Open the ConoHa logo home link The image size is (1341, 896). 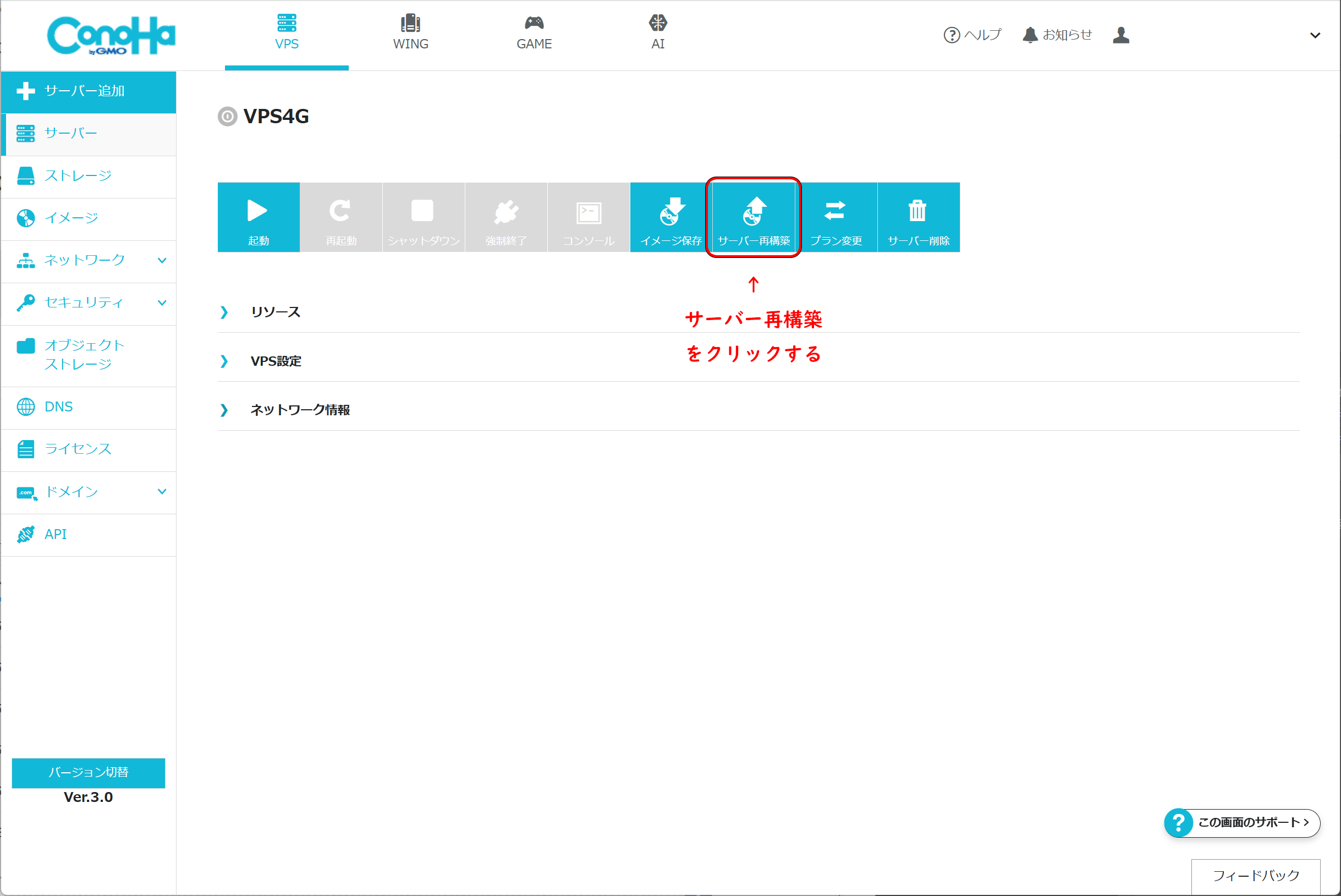[111, 35]
